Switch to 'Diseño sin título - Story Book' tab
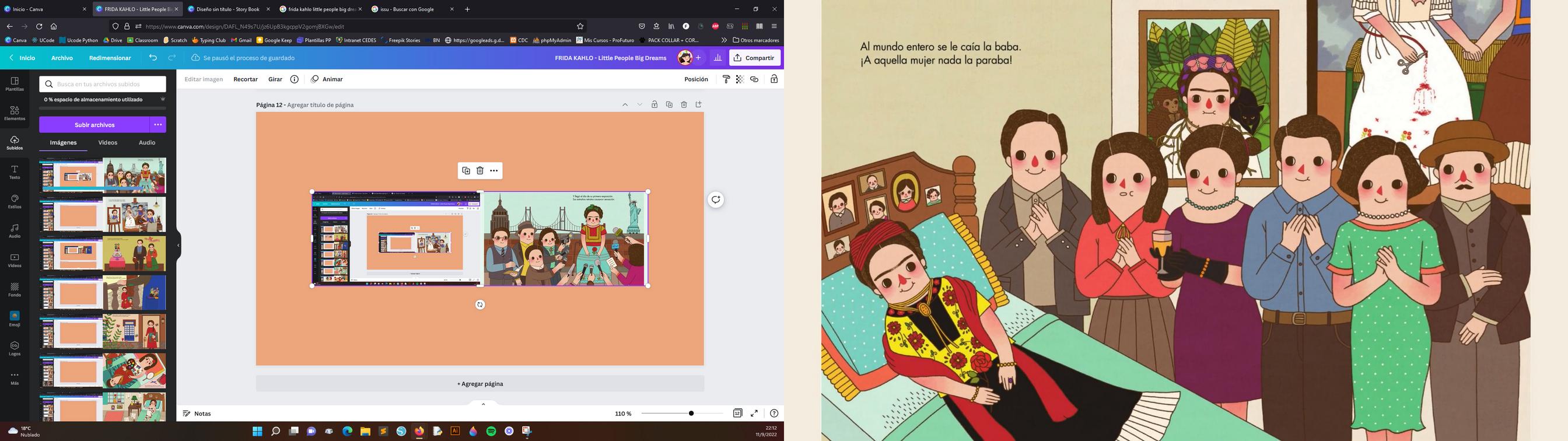 point(229,9)
